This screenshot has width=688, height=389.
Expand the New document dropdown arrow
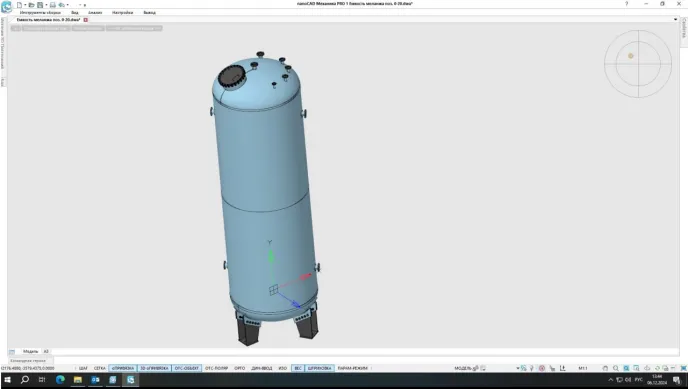25,5
